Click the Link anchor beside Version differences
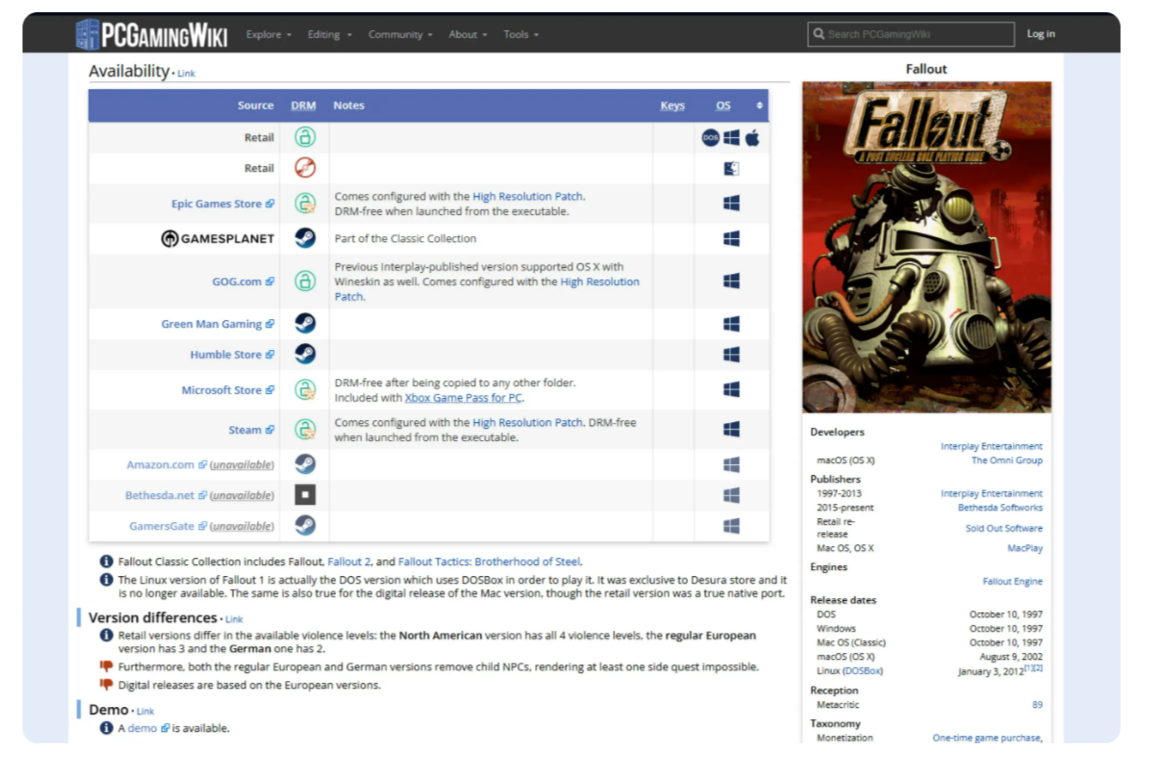Screen dimensions: 1164x773 (234, 619)
